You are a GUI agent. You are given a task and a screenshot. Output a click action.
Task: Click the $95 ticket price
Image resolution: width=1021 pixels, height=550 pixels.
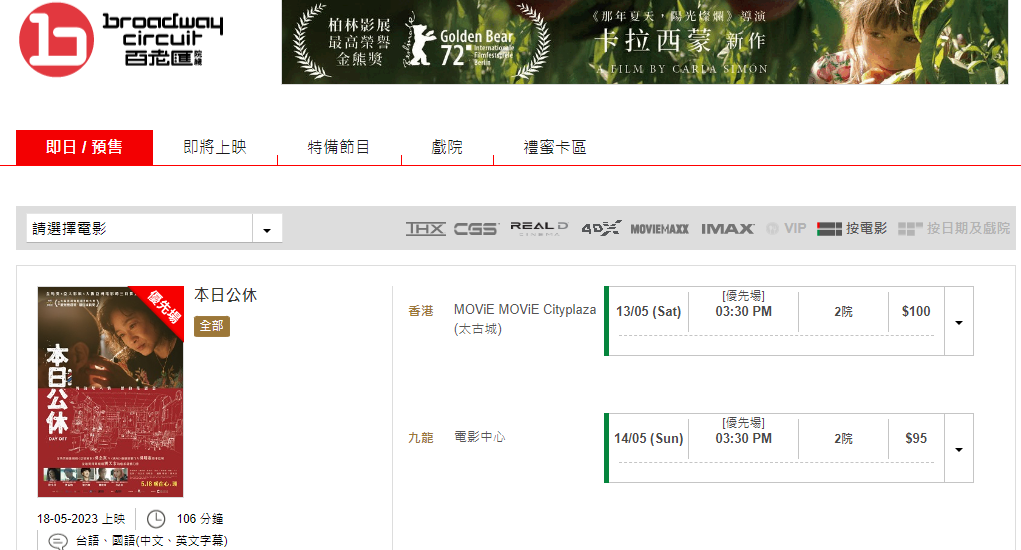[916, 439]
